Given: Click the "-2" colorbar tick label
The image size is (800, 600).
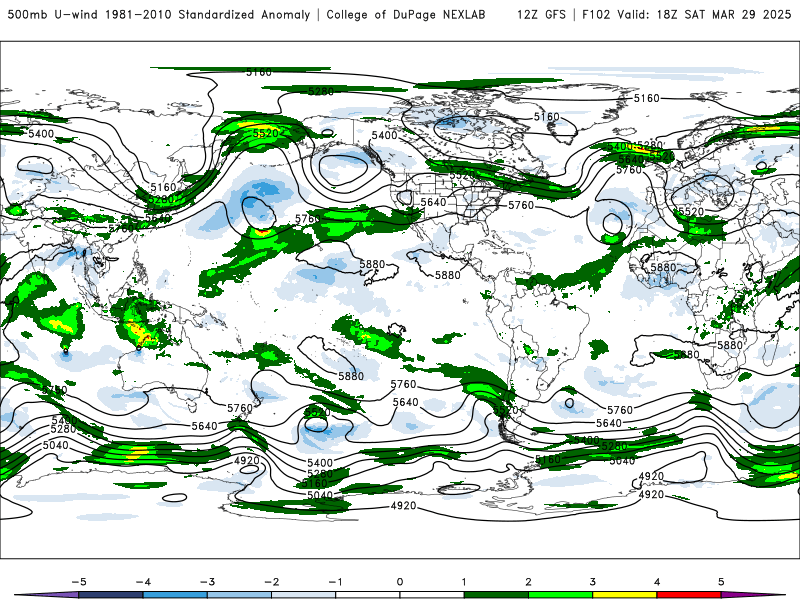Looking at the screenshot, I should (271, 582).
